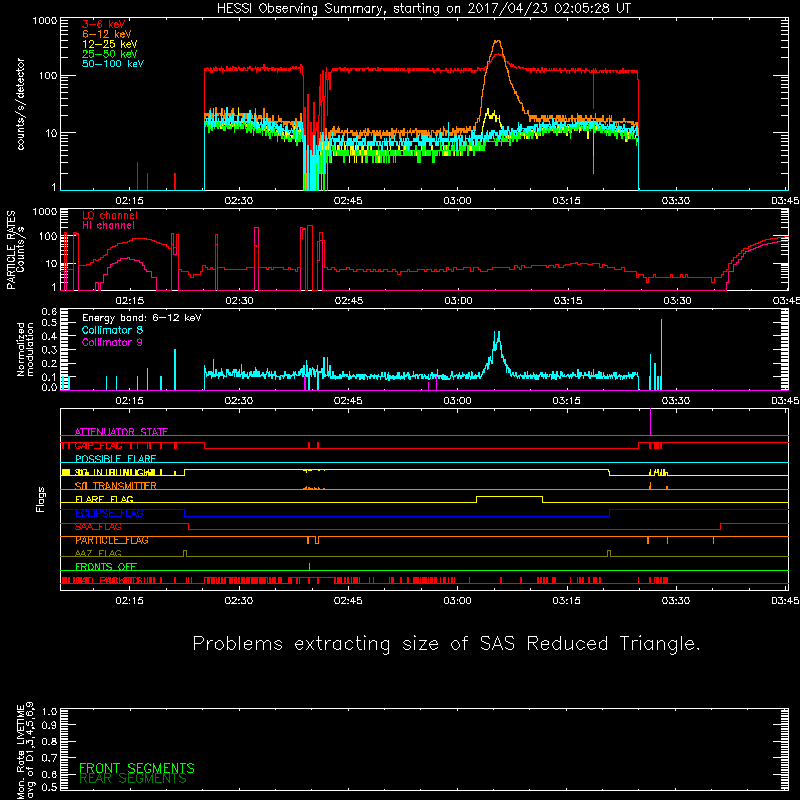Click the orange 6-12 keV flare peak
Screen dimensions: 800x800
click(x=497, y=42)
